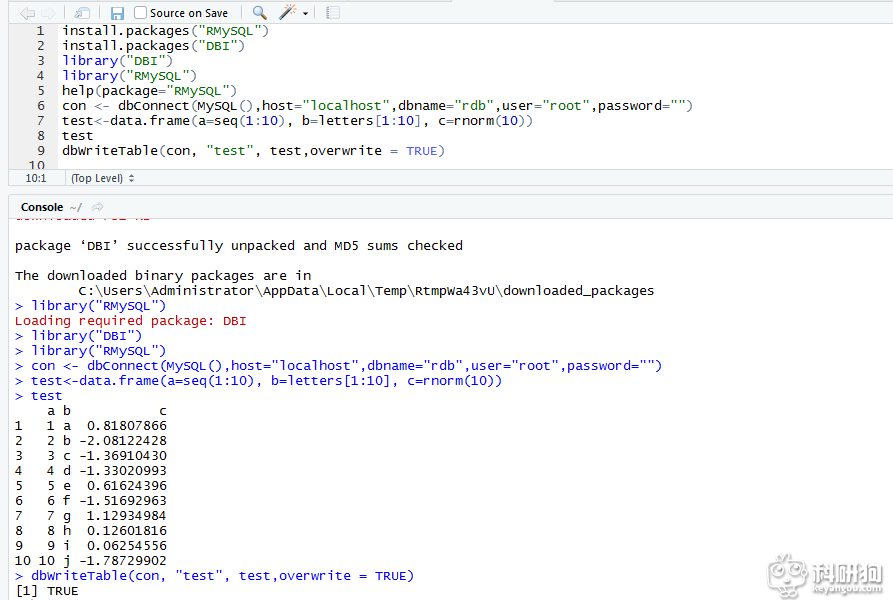Enable the Source on Save checkbox
Screen dimensions: 893x600
point(140,12)
